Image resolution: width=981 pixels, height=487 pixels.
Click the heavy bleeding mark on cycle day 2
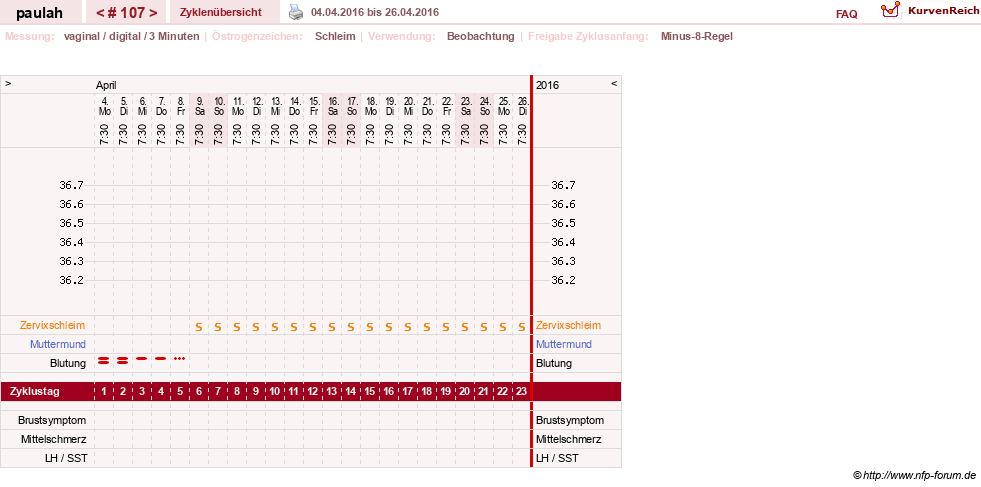123,359
